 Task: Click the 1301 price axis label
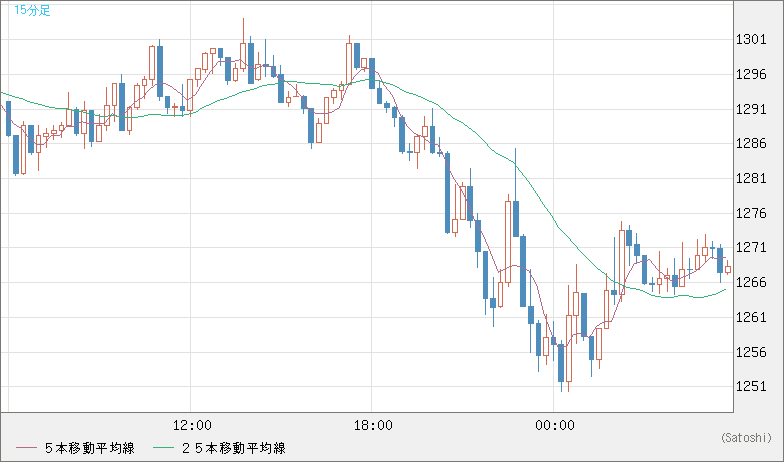point(751,40)
